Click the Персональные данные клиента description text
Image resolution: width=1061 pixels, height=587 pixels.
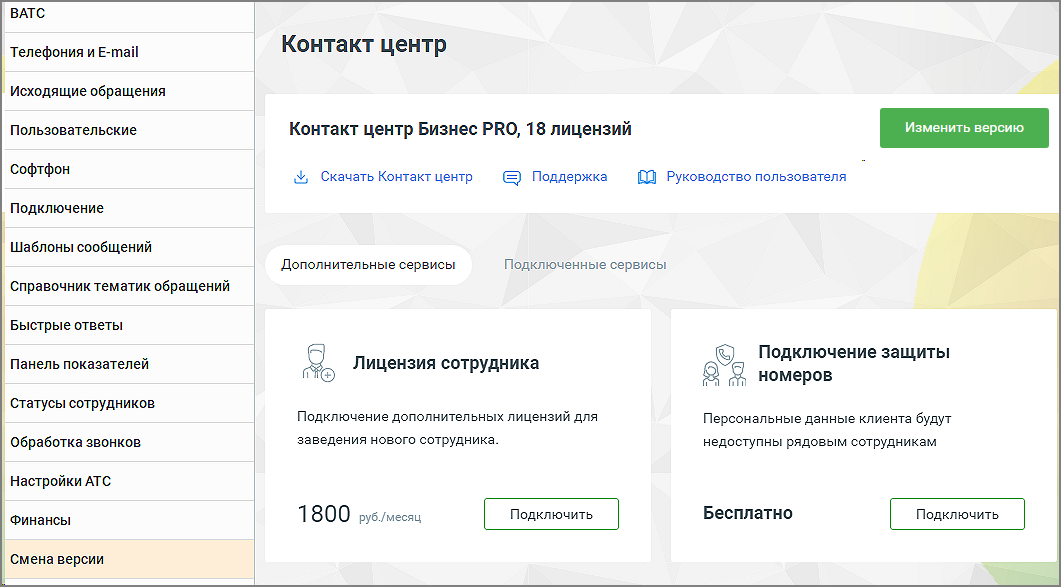coord(827,431)
